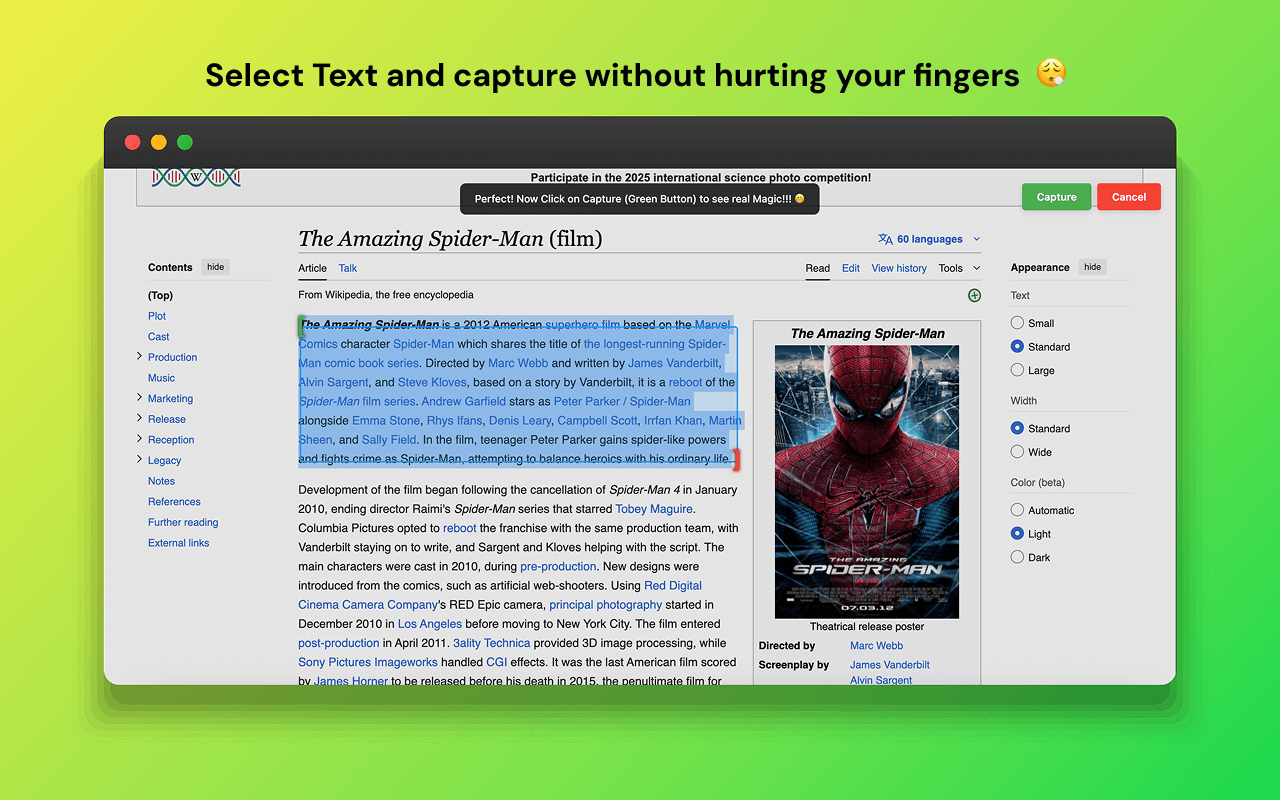The width and height of the screenshot is (1280, 800).
Task: Select the Wide width option
Action: [x=1018, y=452]
